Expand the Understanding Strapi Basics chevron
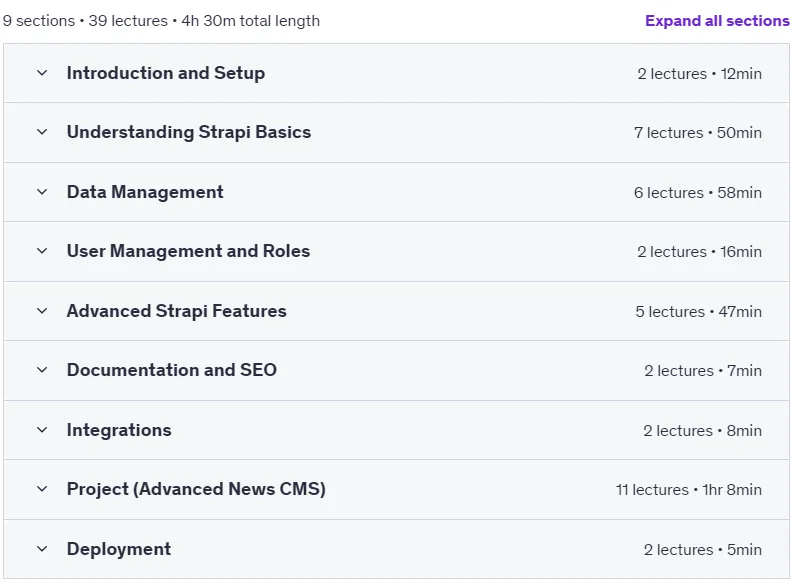This screenshot has height=583, width=793. pyautogui.click(x=42, y=132)
